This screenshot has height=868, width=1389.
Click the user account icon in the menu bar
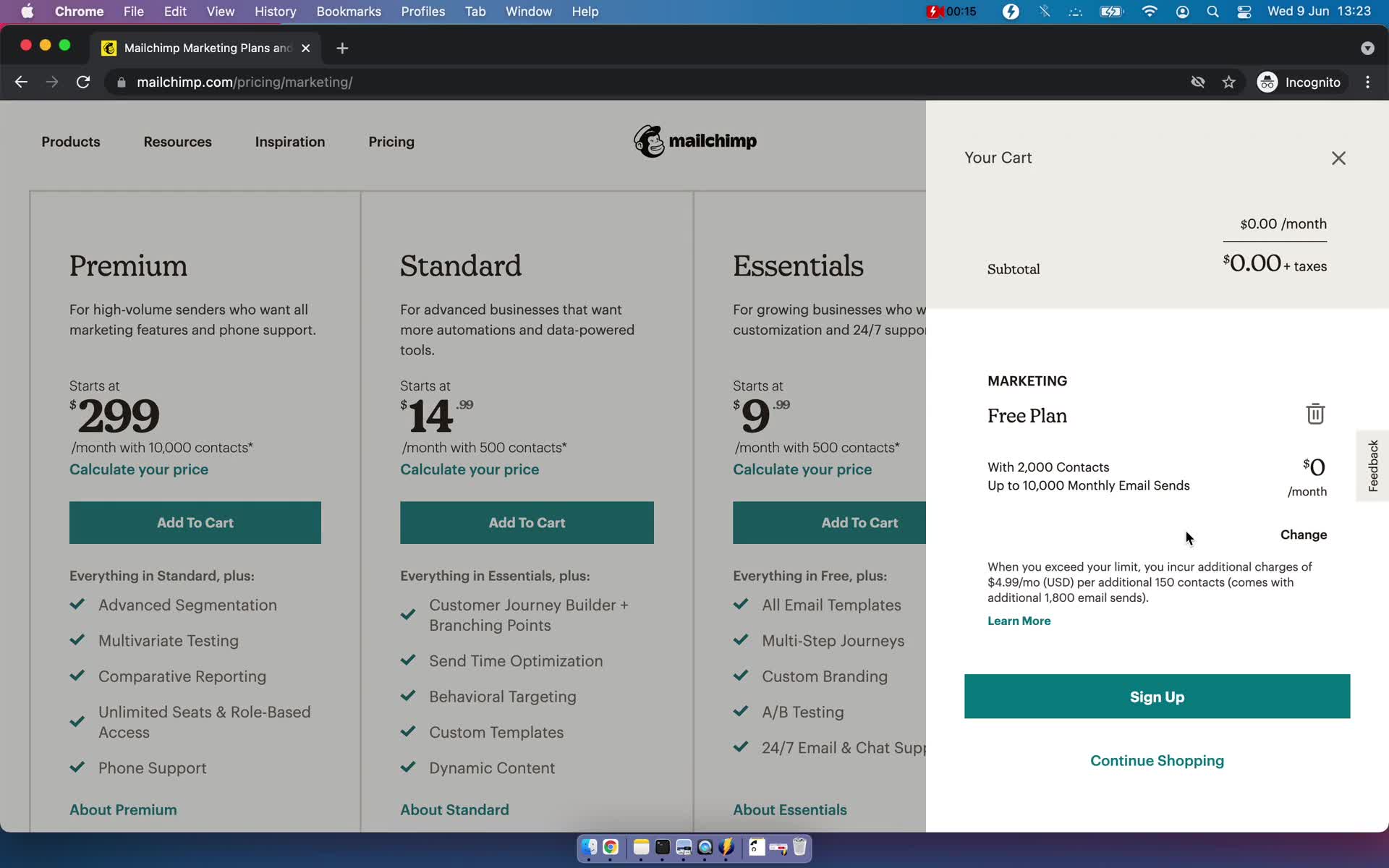tap(1182, 12)
